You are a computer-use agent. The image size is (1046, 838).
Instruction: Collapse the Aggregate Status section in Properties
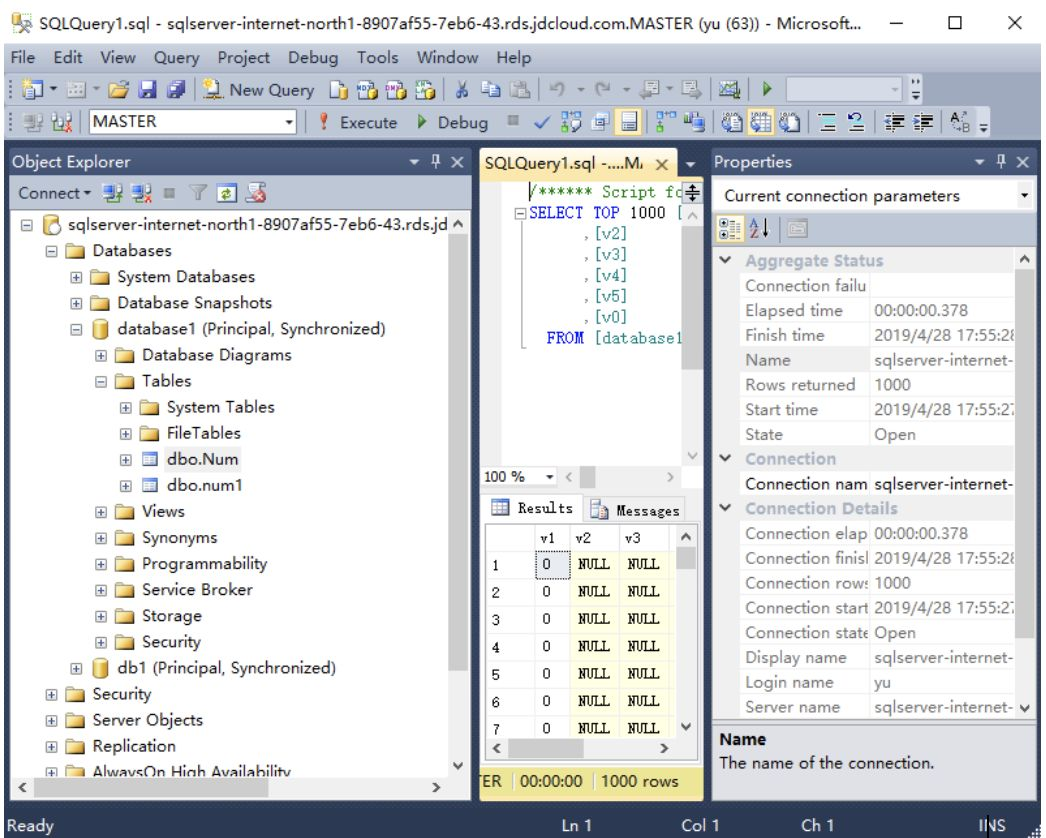click(726, 260)
